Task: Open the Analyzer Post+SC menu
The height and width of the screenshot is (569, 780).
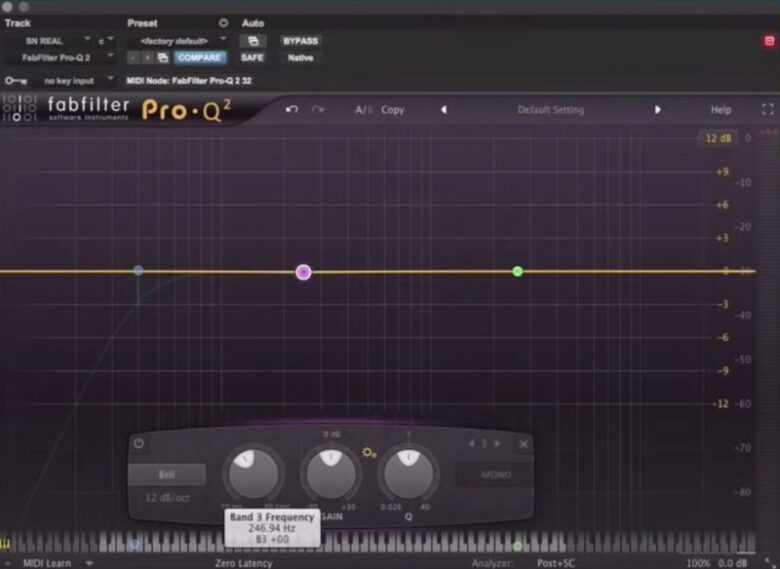Action: [556, 563]
